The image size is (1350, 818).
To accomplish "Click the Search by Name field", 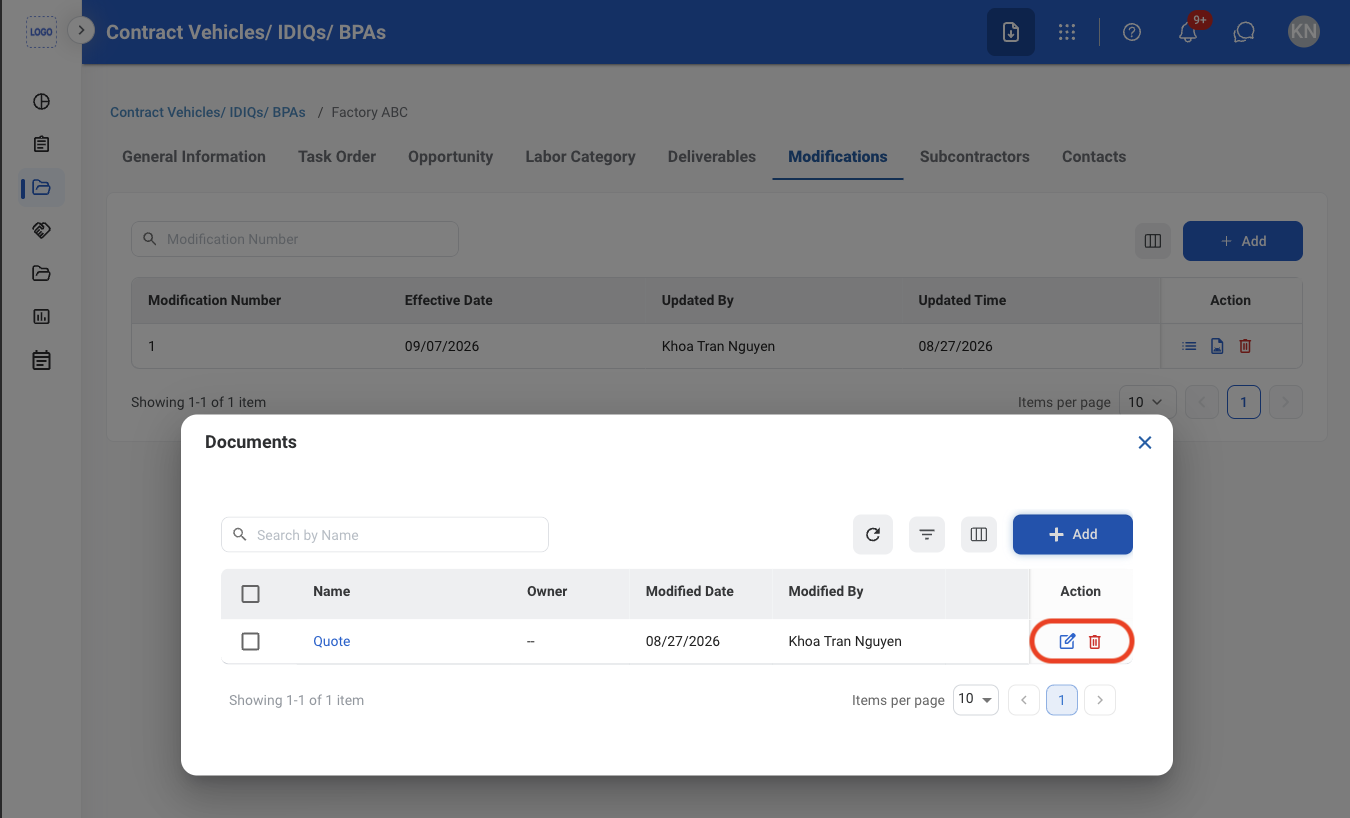I will [x=385, y=534].
